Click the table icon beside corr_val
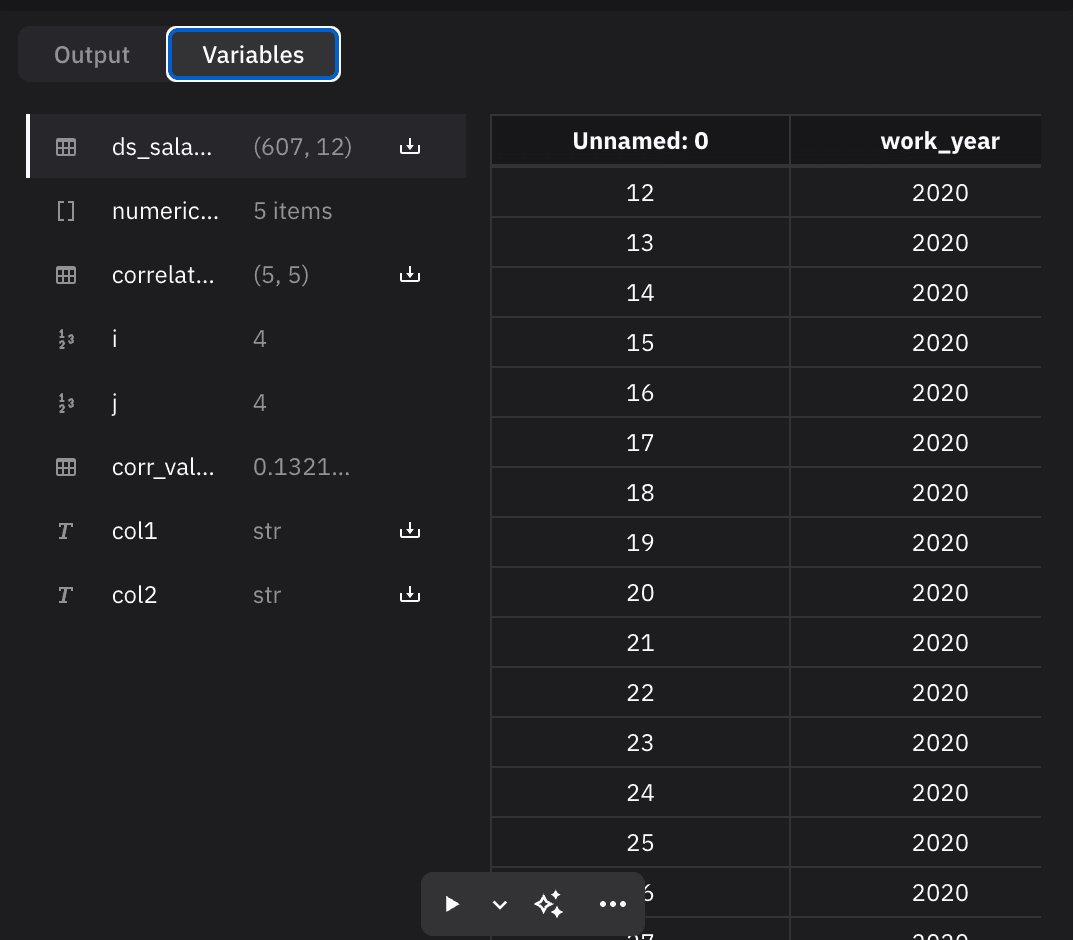Image resolution: width=1074 pixels, height=940 pixels. coord(66,467)
